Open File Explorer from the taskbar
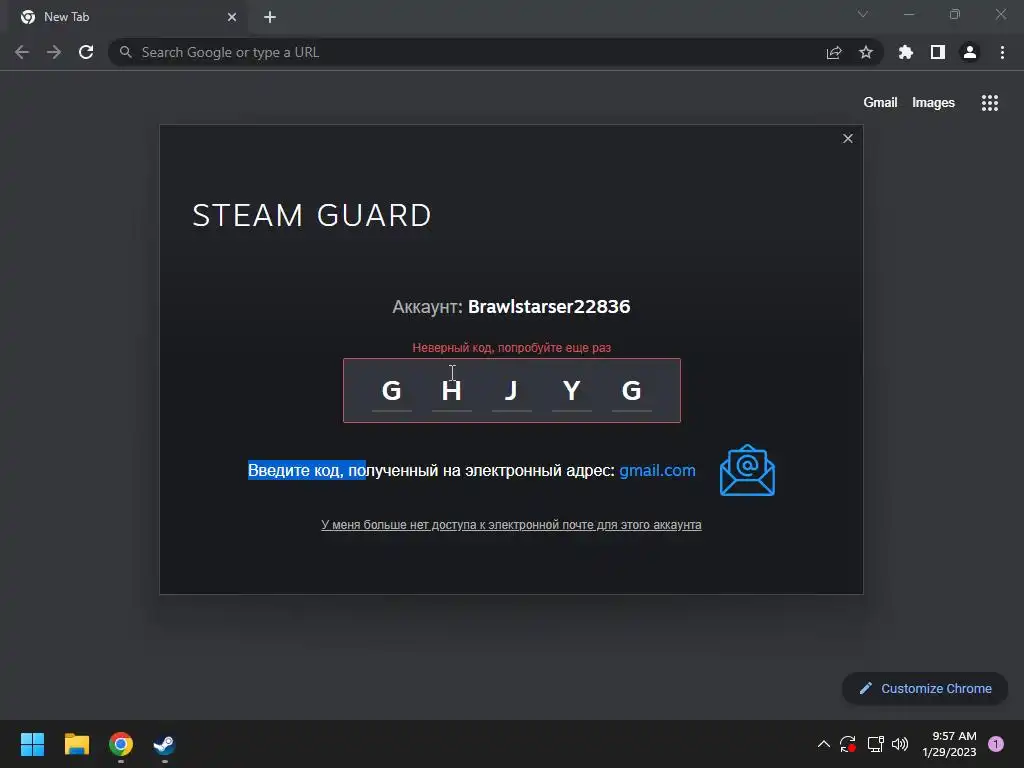 point(77,744)
